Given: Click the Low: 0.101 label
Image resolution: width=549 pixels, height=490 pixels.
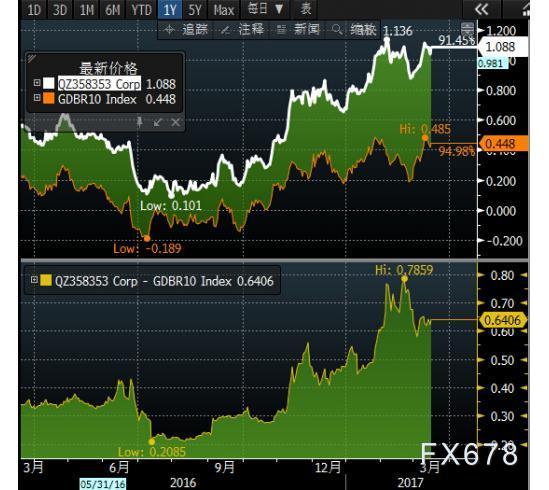Looking at the screenshot, I should [171, 206].
